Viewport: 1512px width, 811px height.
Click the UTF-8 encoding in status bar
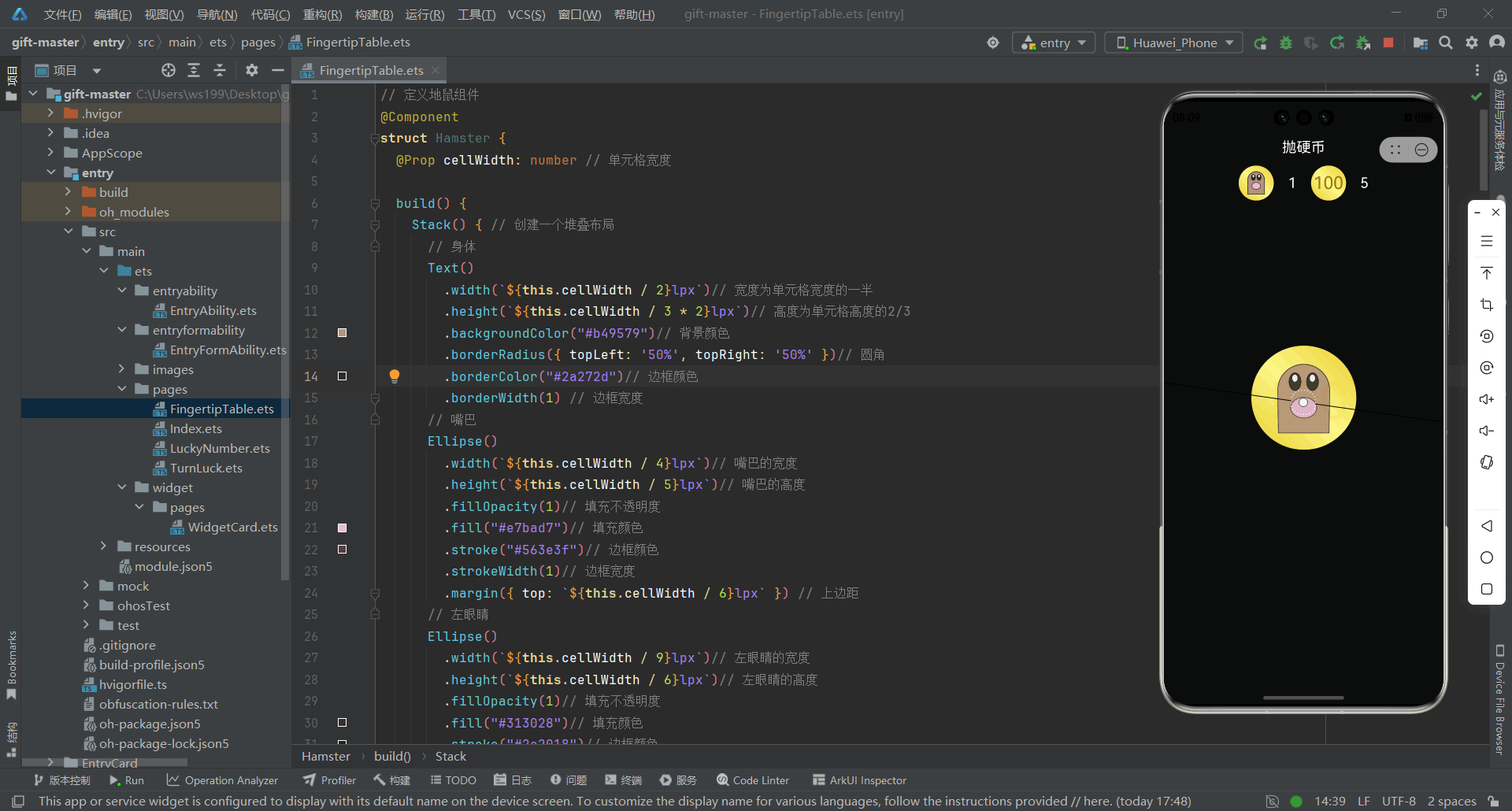pos(1399,801)
